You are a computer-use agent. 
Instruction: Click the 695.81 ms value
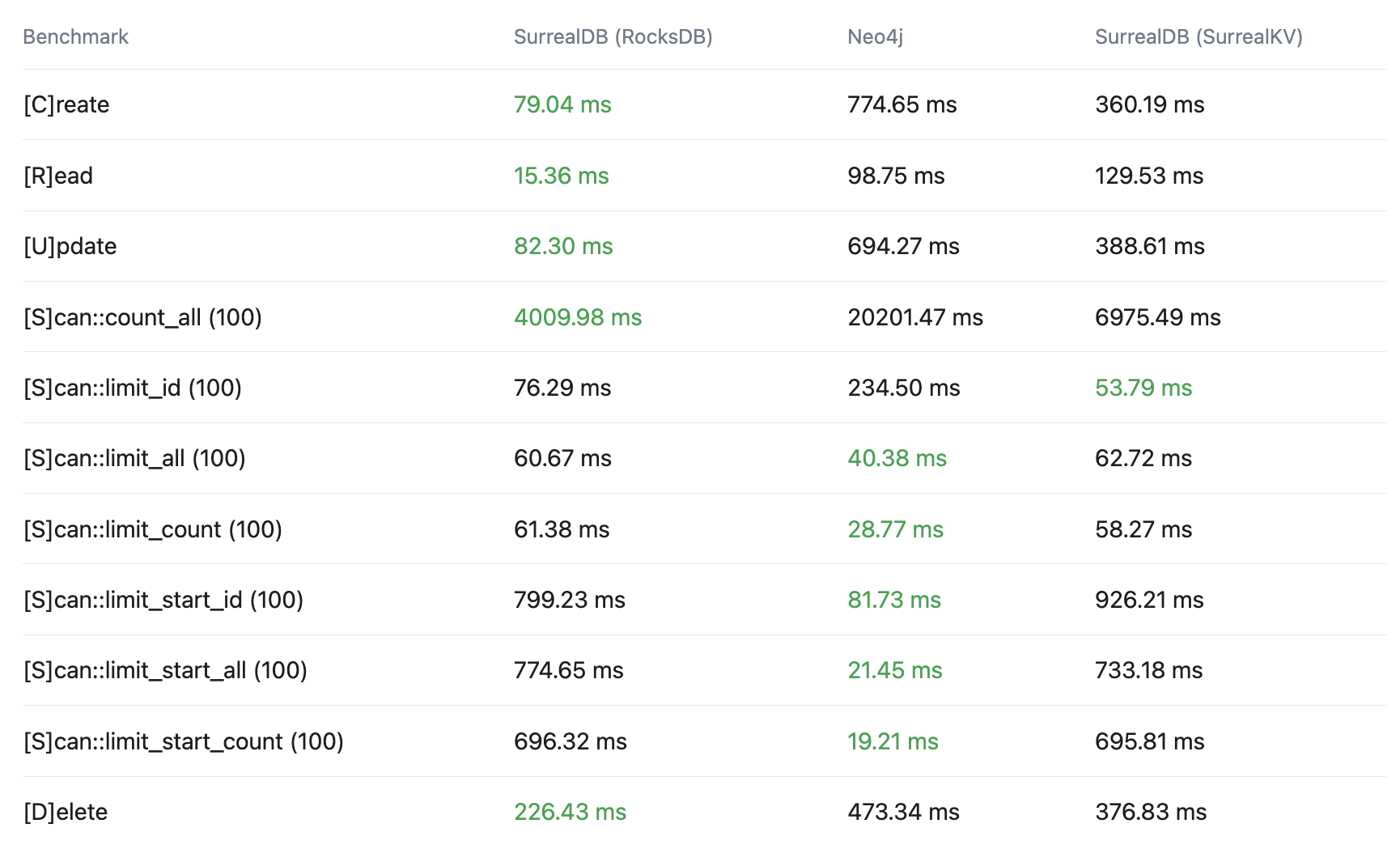pos(1150,741)
